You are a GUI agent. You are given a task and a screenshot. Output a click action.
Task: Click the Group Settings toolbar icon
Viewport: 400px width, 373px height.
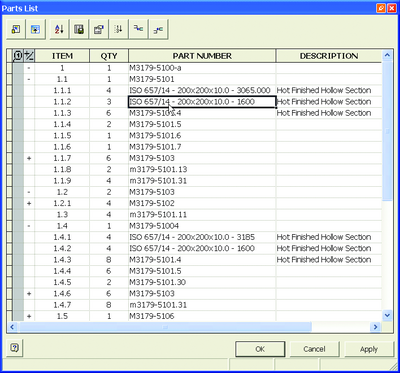(35, 30)
